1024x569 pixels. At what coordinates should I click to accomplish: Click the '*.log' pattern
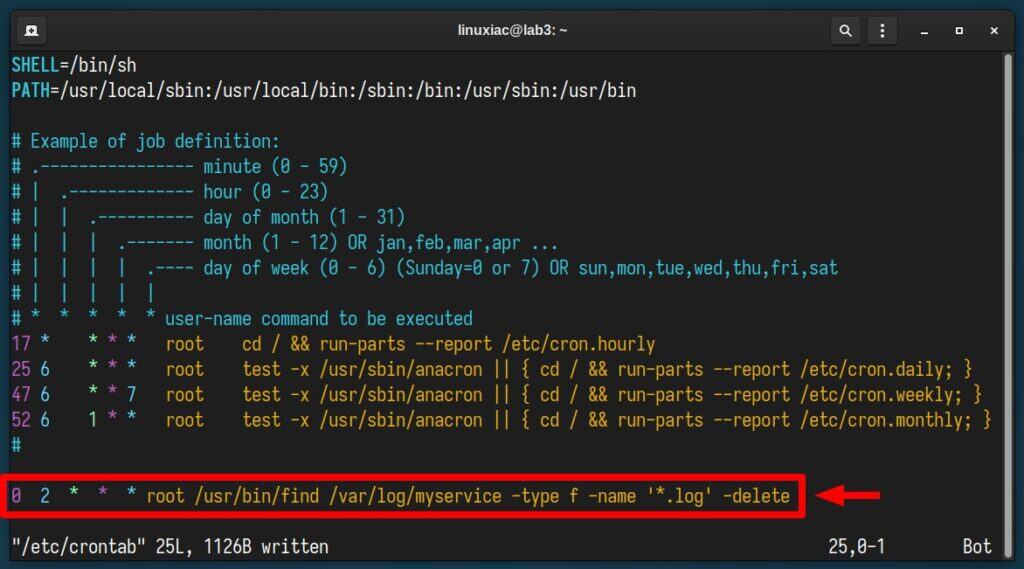point(680,496)
